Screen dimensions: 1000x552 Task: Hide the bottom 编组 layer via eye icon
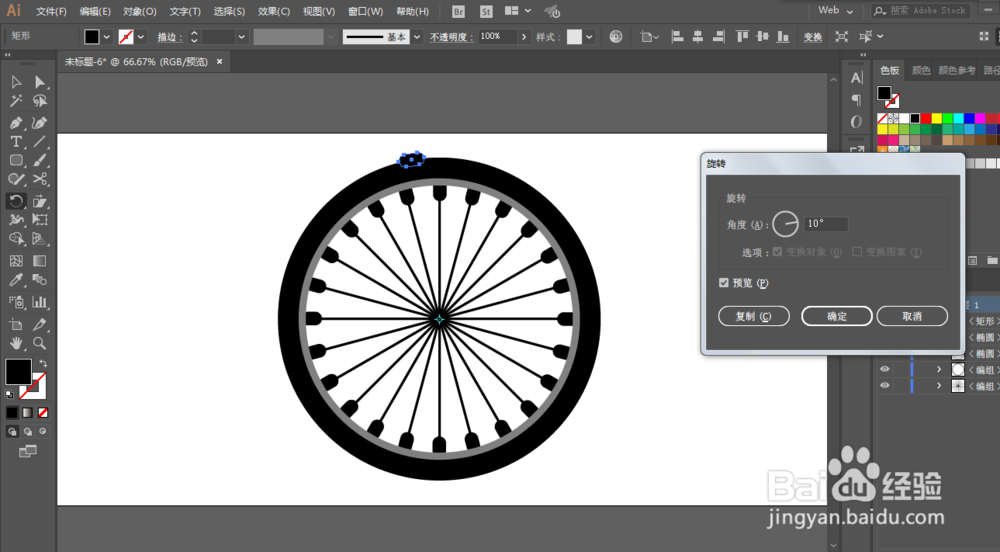click(x=885, y=386)
